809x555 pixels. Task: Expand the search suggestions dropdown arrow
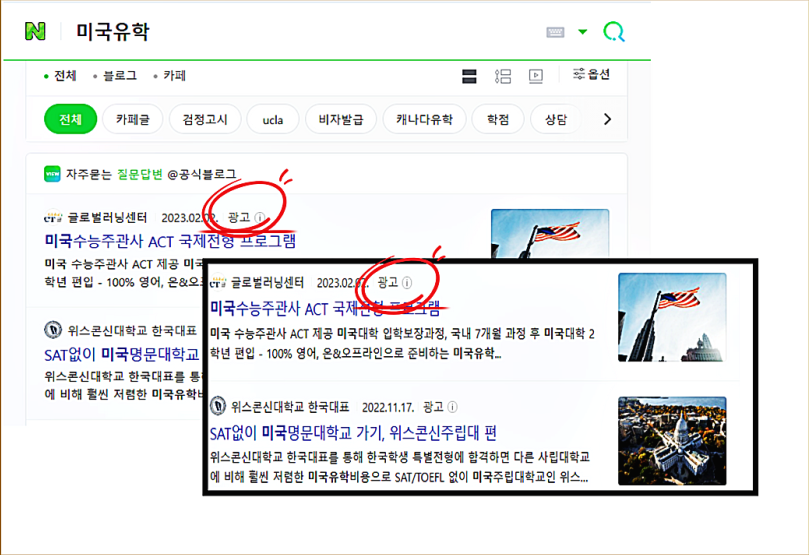(583, 32)
